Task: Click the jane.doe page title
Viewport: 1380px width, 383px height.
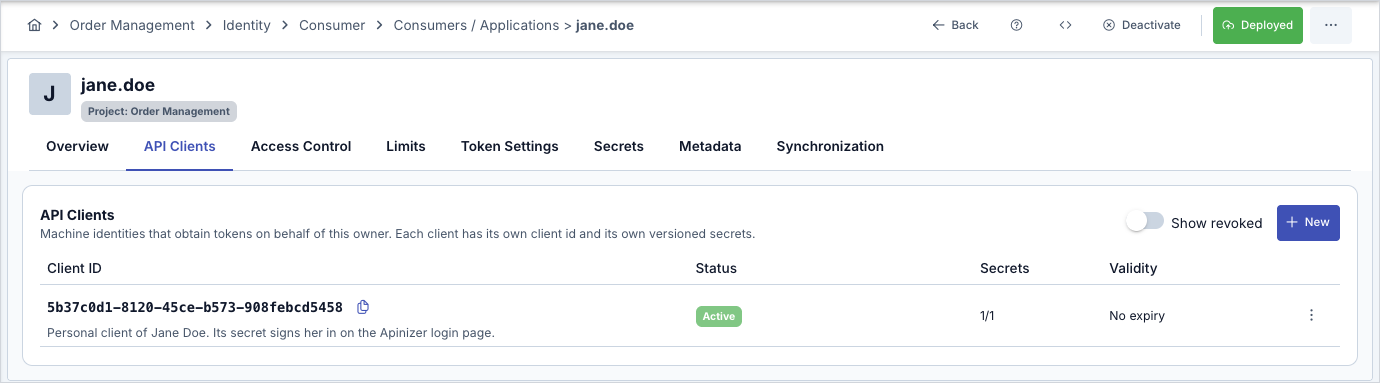Action: coord(118,85)
